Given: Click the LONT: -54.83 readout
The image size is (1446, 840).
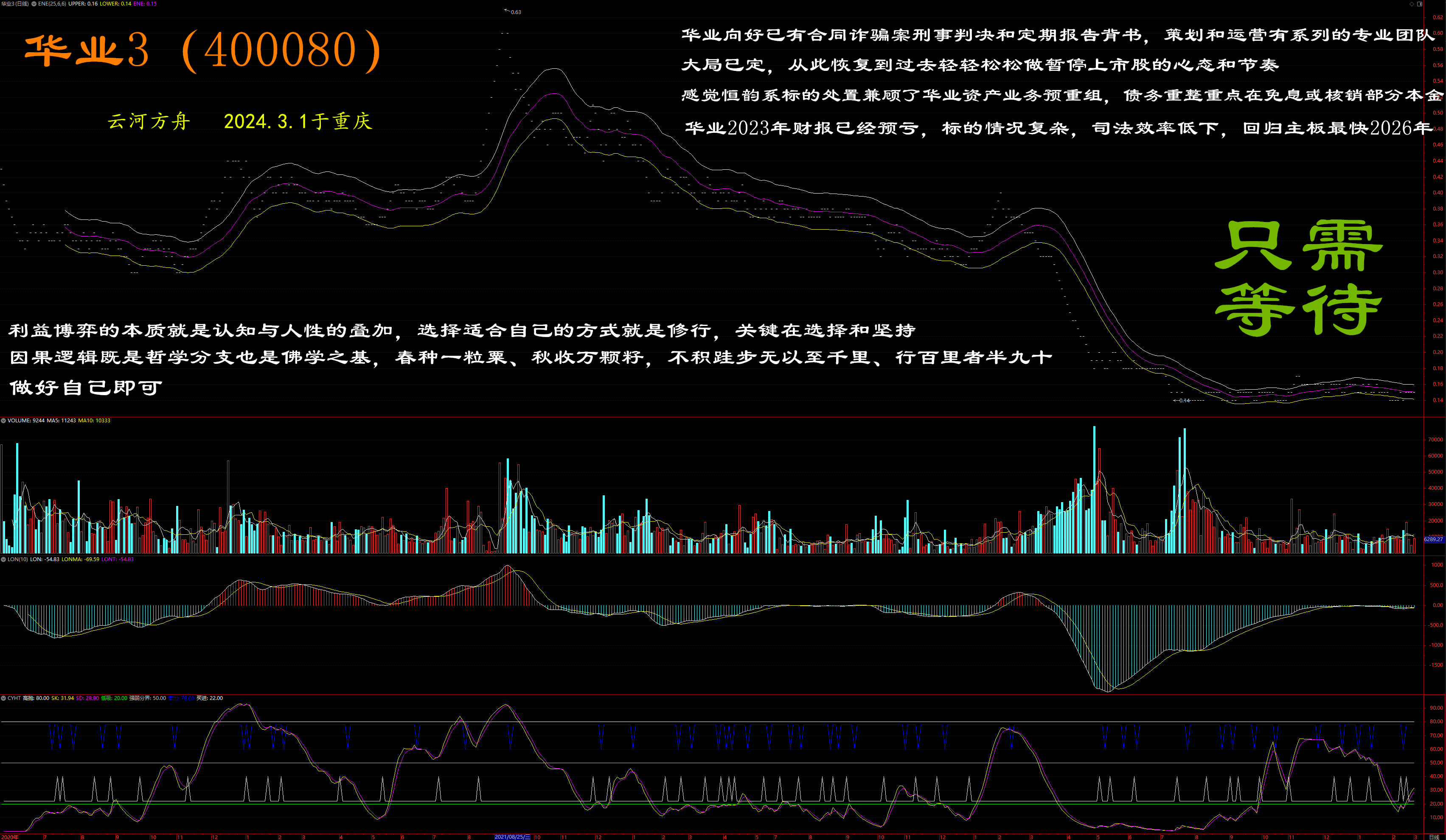Looking at the screenshot, I should 118,559.
